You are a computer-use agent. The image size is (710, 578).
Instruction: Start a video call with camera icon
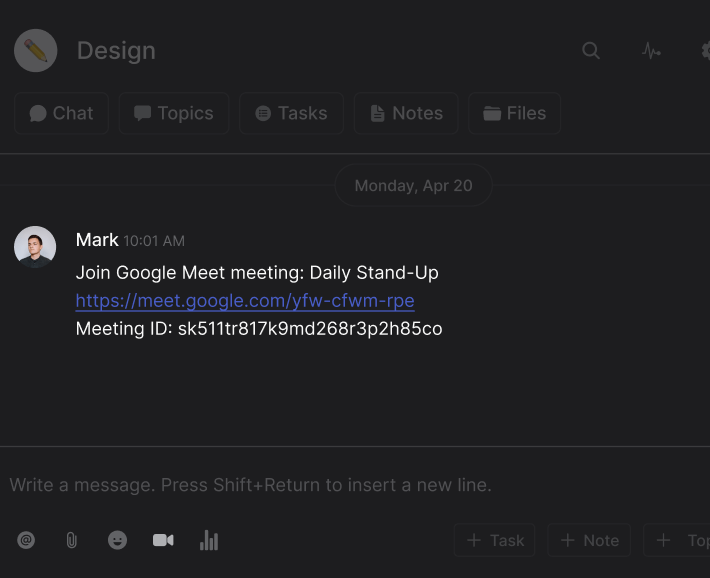pyautogui.click(x=163, y=540)
